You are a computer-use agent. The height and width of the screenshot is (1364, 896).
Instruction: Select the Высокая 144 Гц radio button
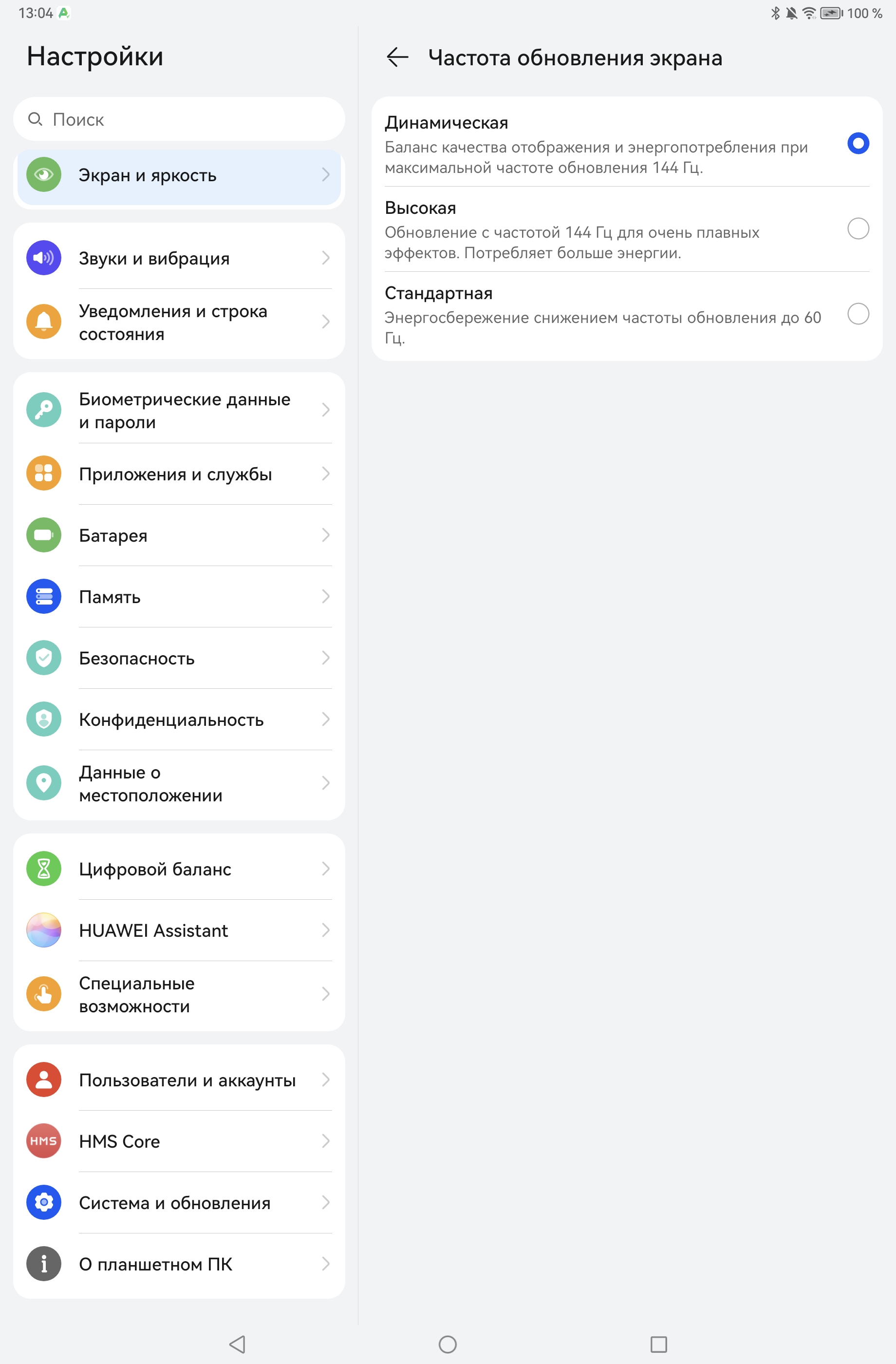[x=858, y=228]
